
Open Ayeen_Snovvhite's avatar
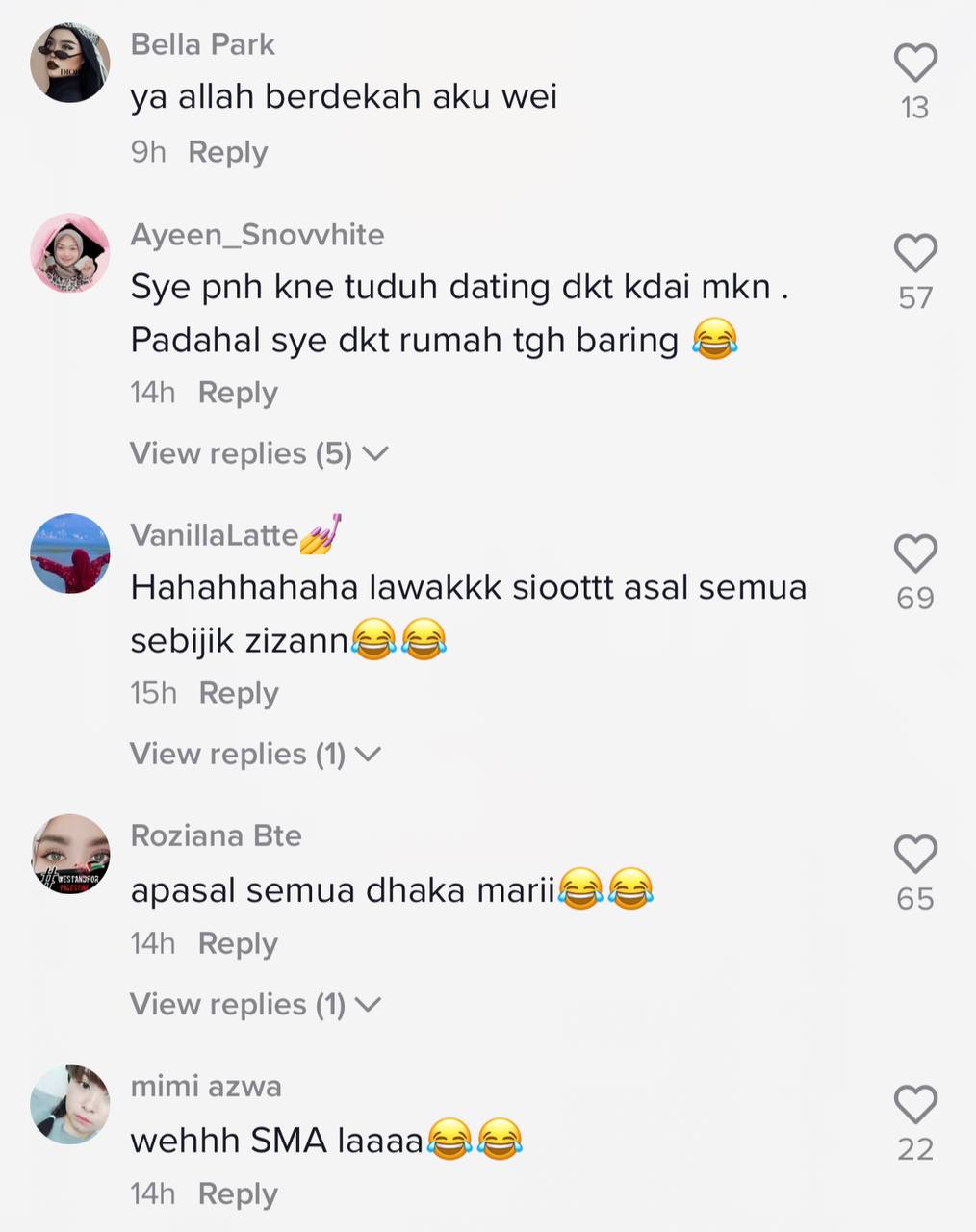click(x=70, y=253)
